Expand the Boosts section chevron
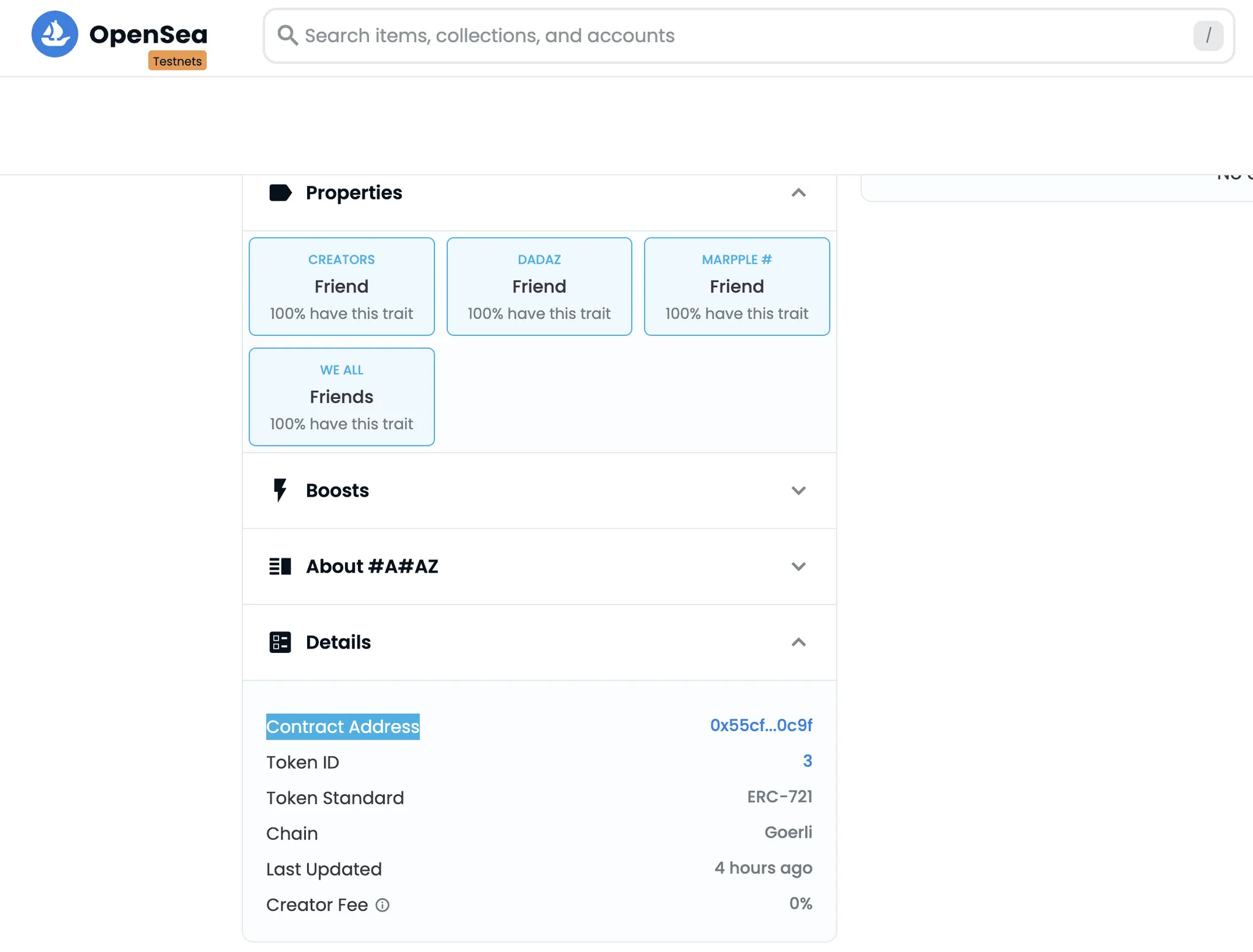1253x952 pixels. click(x=798, y=490)
